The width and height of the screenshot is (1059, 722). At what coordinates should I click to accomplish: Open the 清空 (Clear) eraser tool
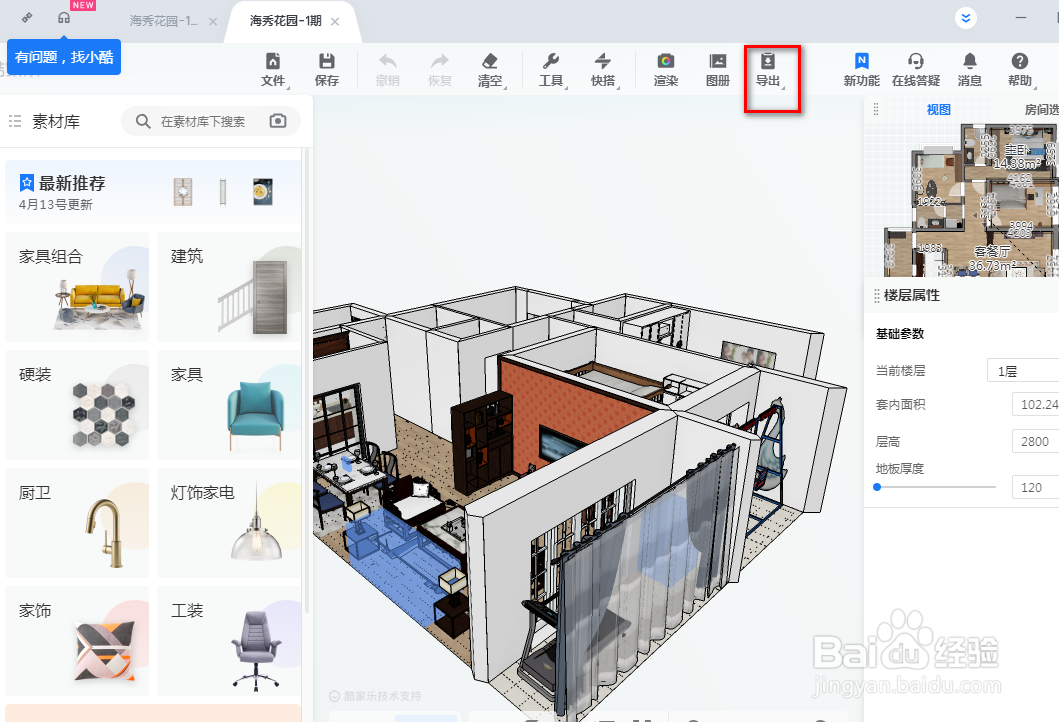coord(490,70)
